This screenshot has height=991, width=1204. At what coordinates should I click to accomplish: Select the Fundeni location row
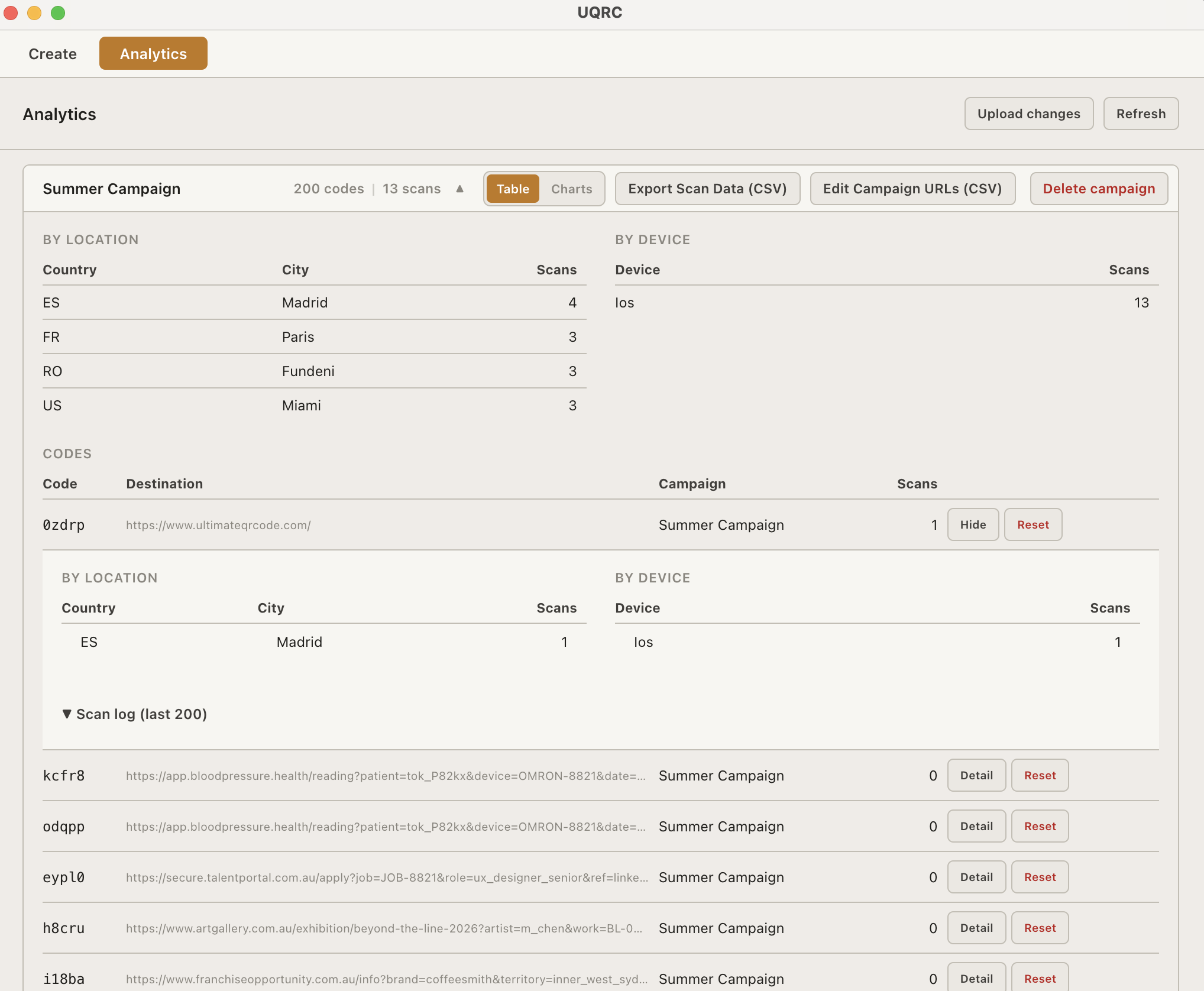(x=314, y=371)
